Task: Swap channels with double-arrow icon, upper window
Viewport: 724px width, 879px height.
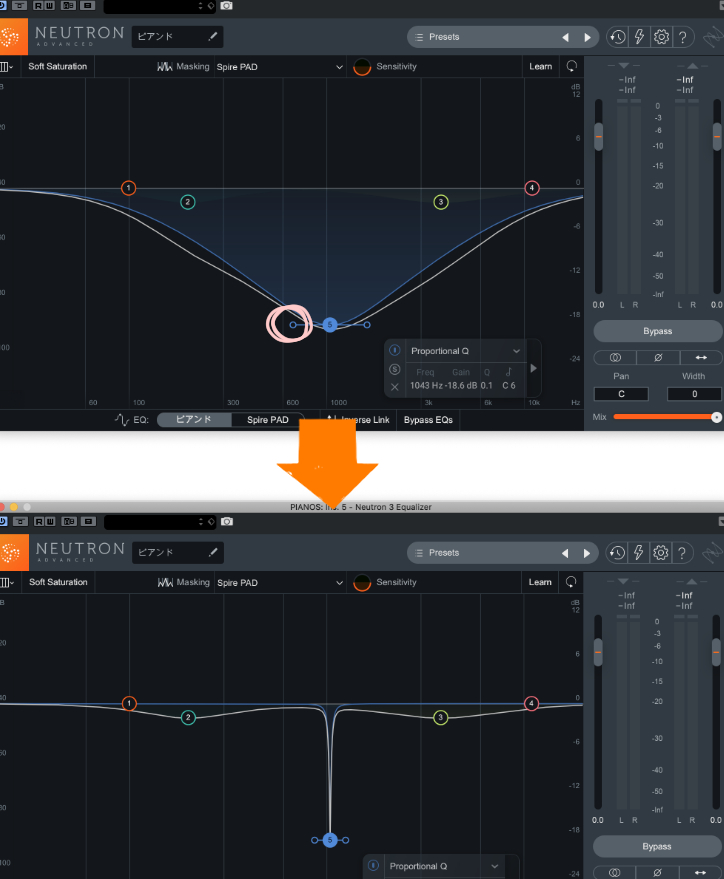Action: pyautogui.click(x=701, y=358)
